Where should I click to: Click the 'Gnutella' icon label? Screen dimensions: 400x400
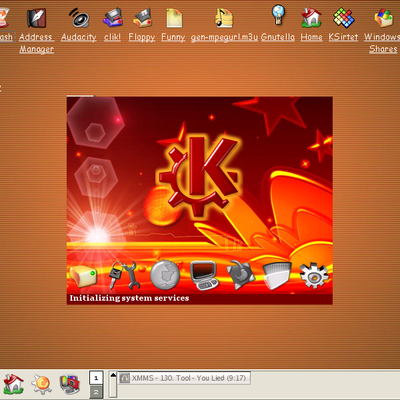[x=278, y=37]
